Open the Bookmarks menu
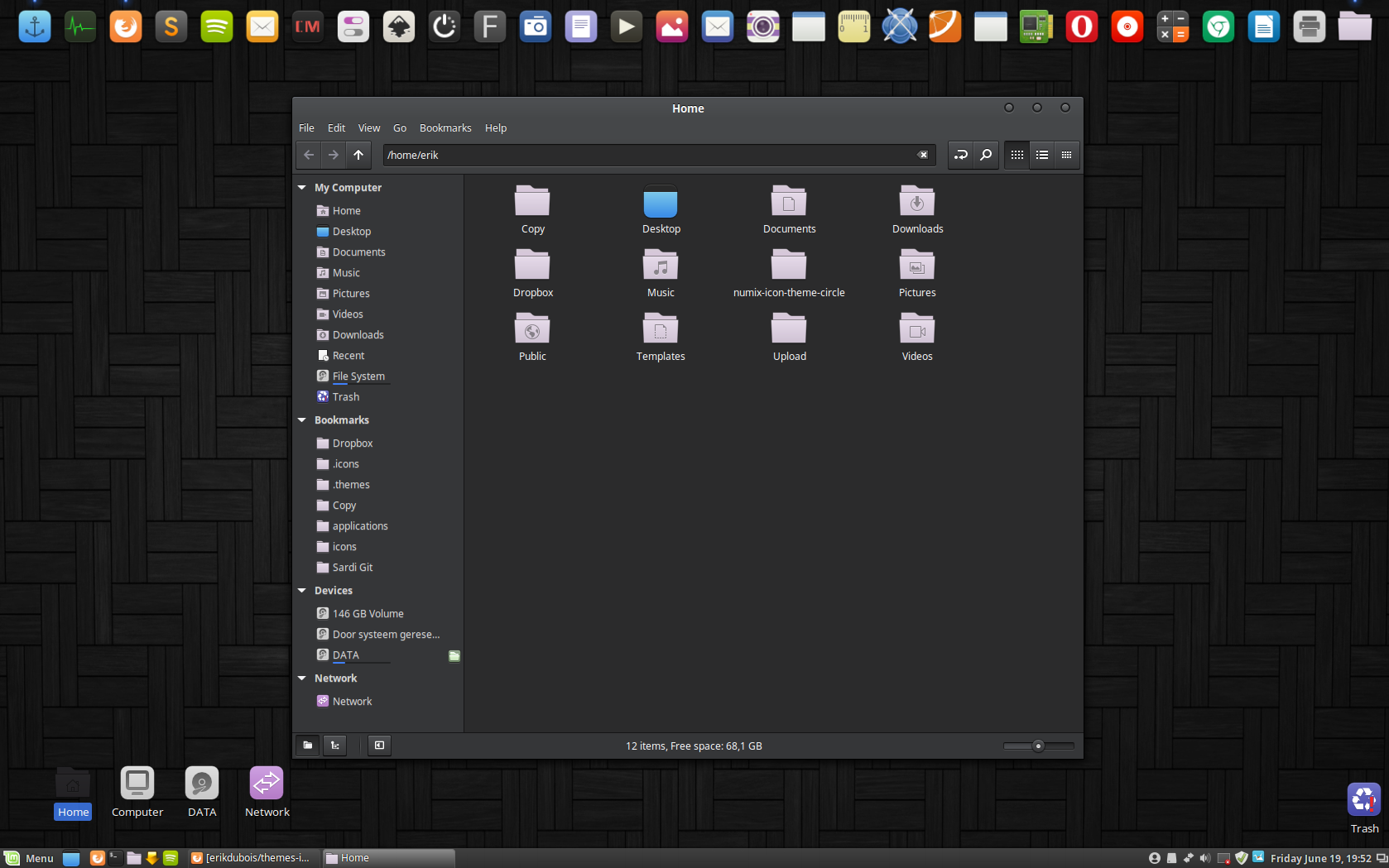Image resolution: width=1389 pixels, height=868 pixels. click(445, 128)
